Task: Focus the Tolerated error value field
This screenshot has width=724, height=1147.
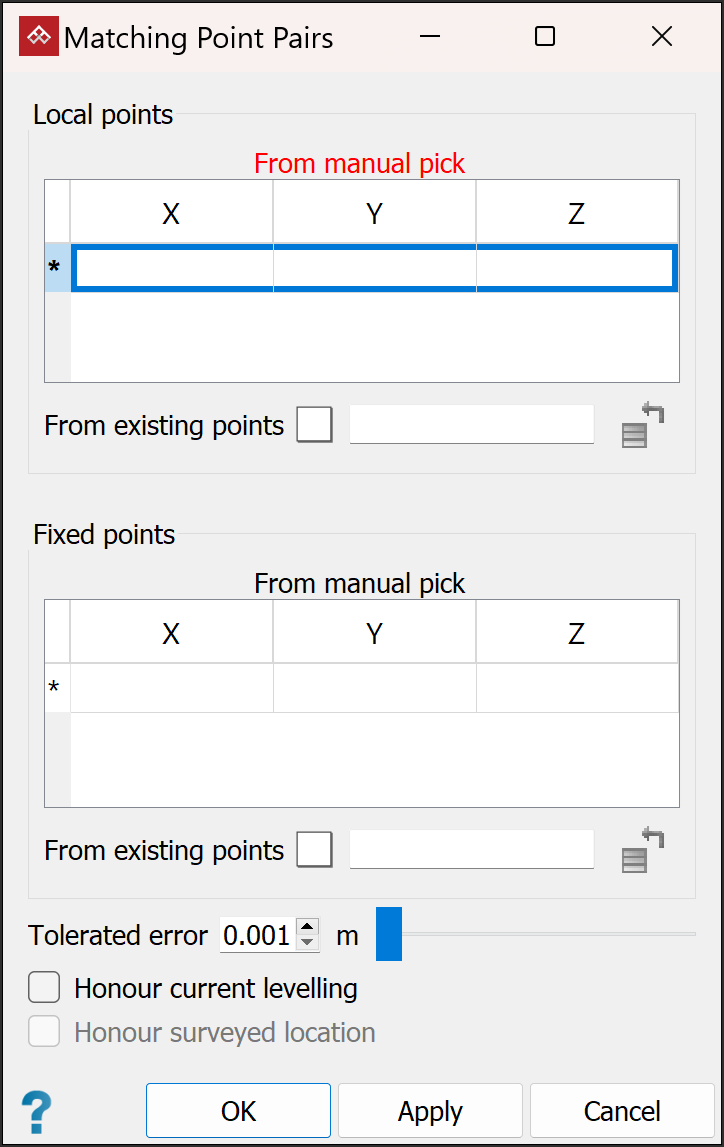Action: tap(257, 935)
